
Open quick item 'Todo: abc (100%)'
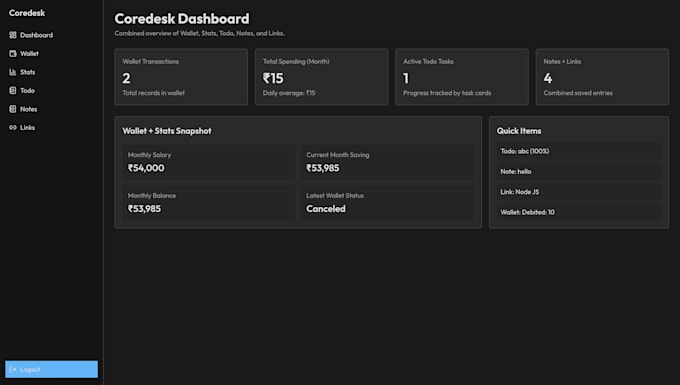coord(579,151)
